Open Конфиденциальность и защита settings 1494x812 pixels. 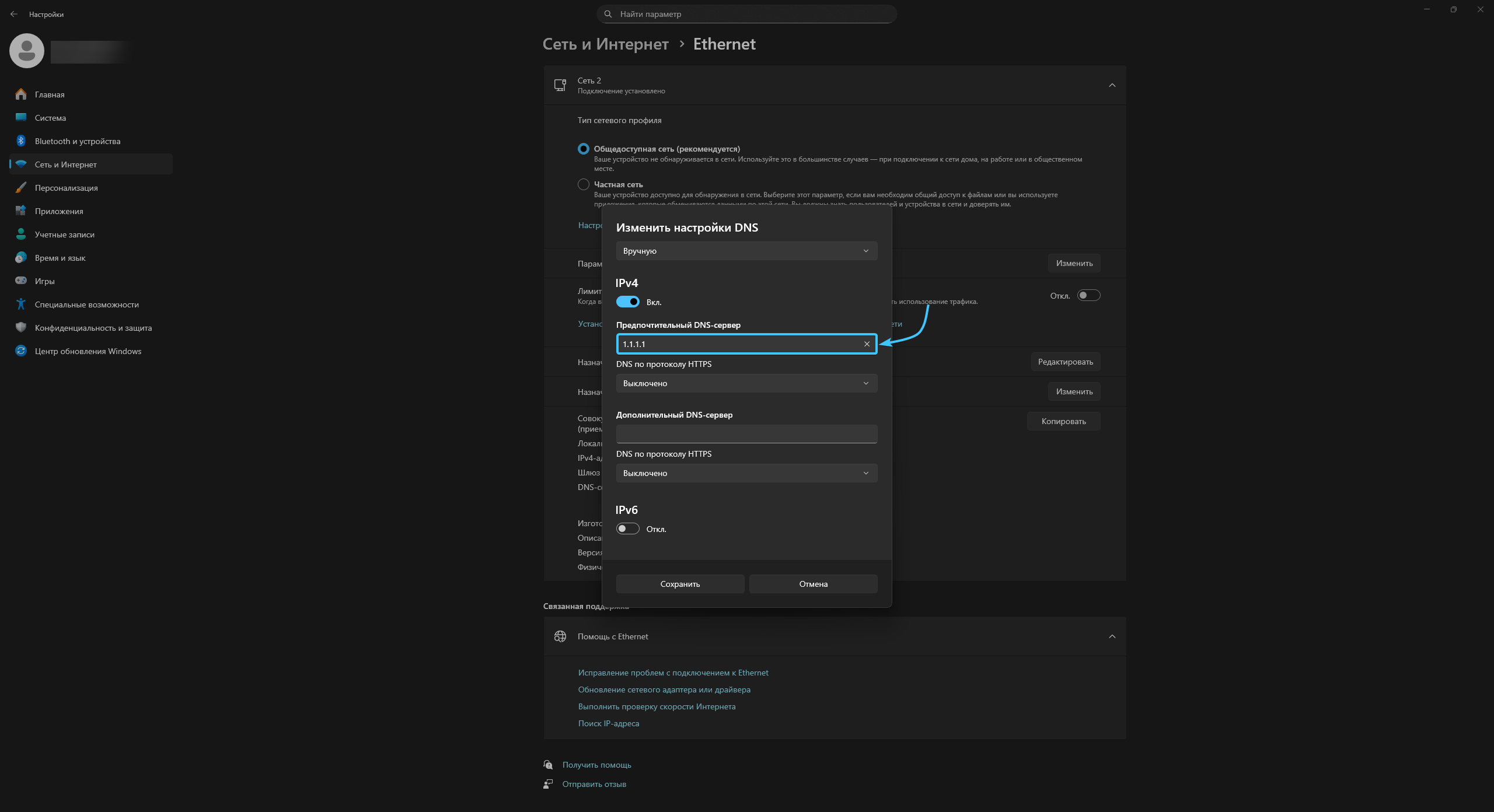pyautogui.click(x=93, y=328)
